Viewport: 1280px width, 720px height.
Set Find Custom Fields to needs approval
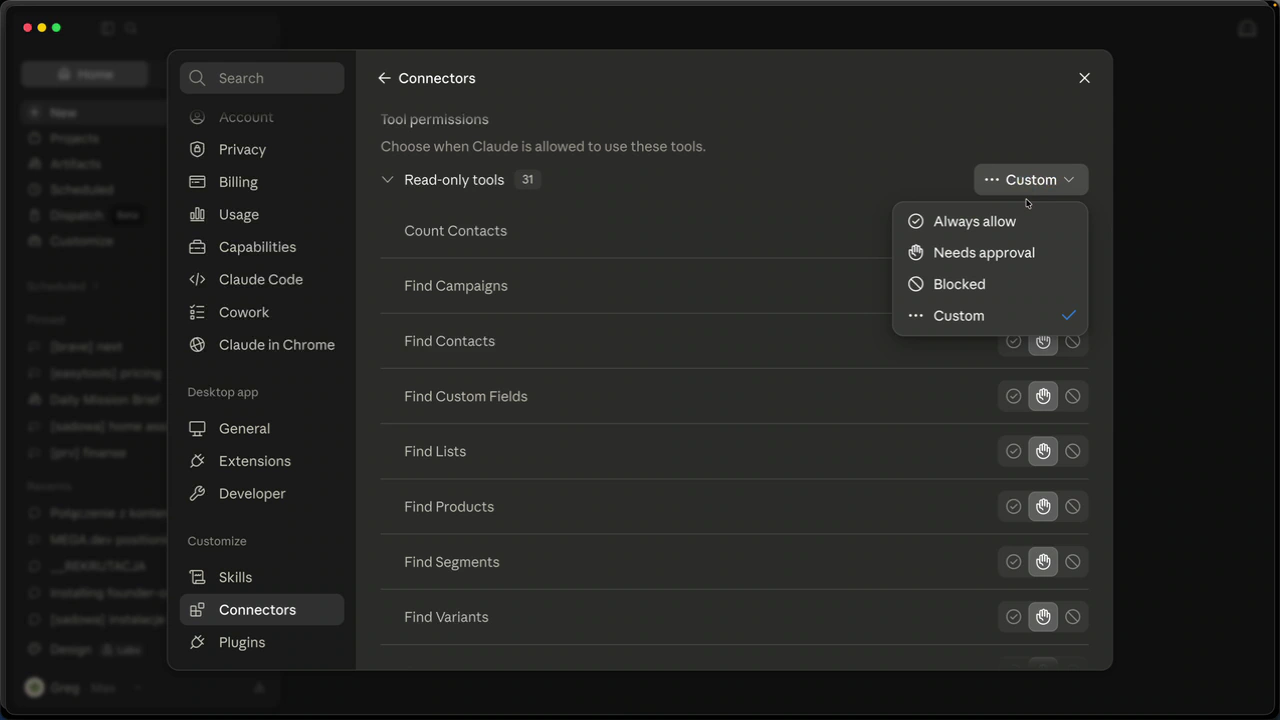(x=1043, y=397)
